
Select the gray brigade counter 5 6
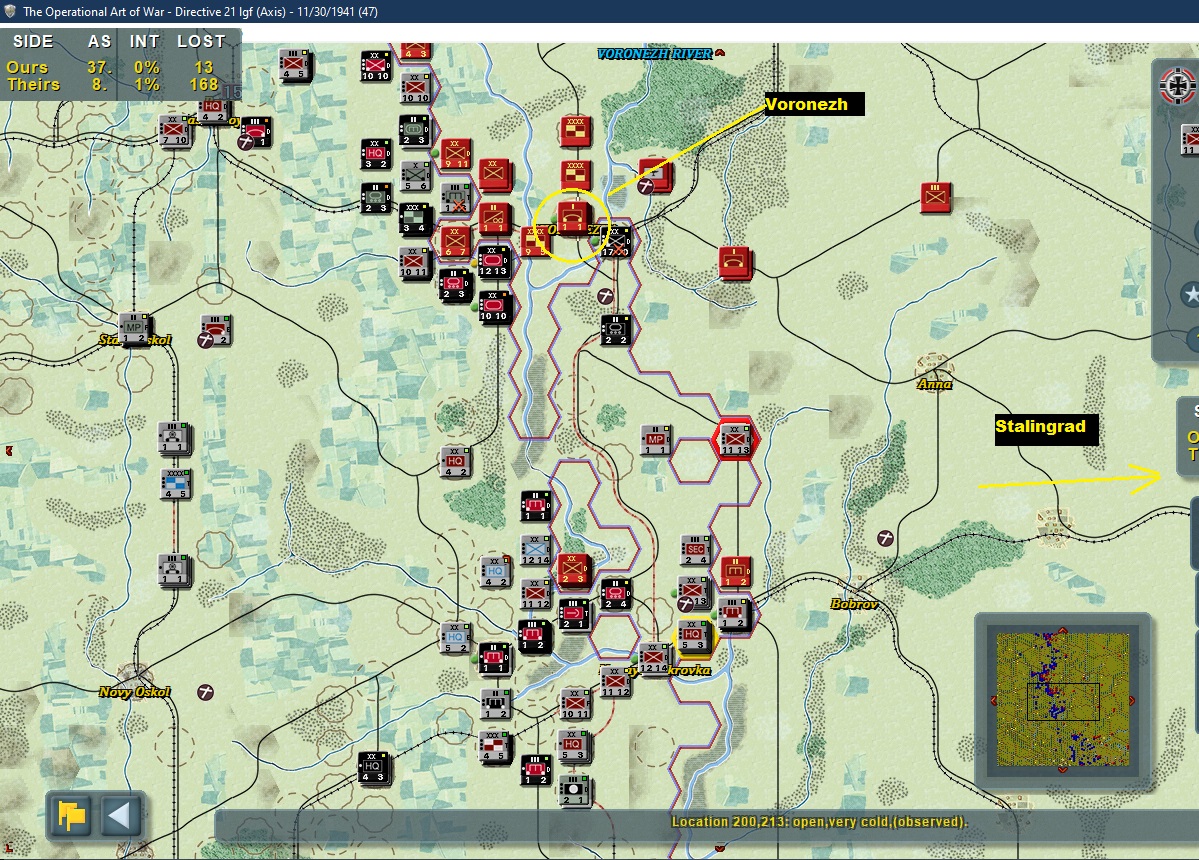416,175
